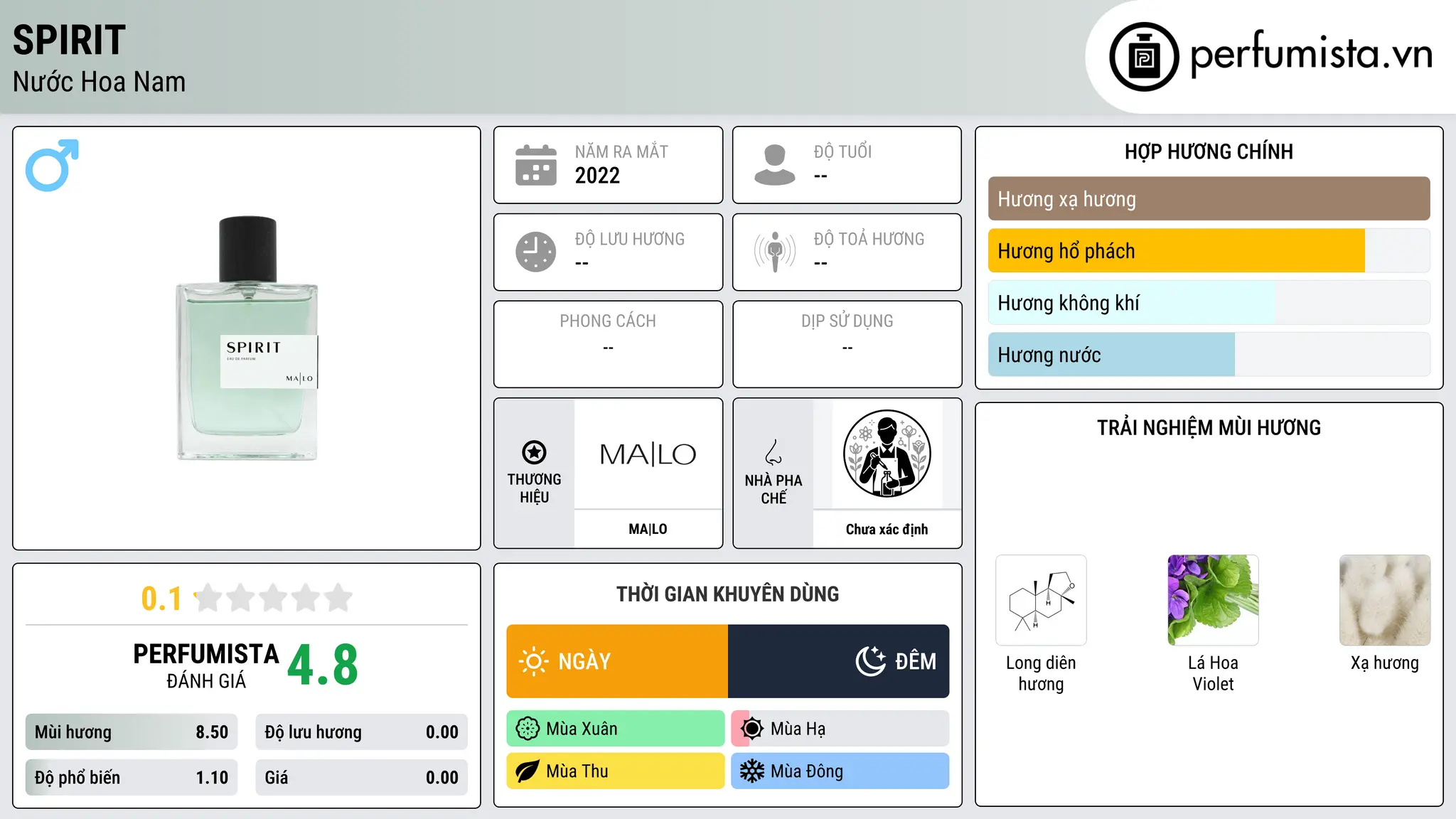This screenshot has width=1456, height=819.
Task: Open the Xạ hương note image
Action: click(x=1385, y=600)
